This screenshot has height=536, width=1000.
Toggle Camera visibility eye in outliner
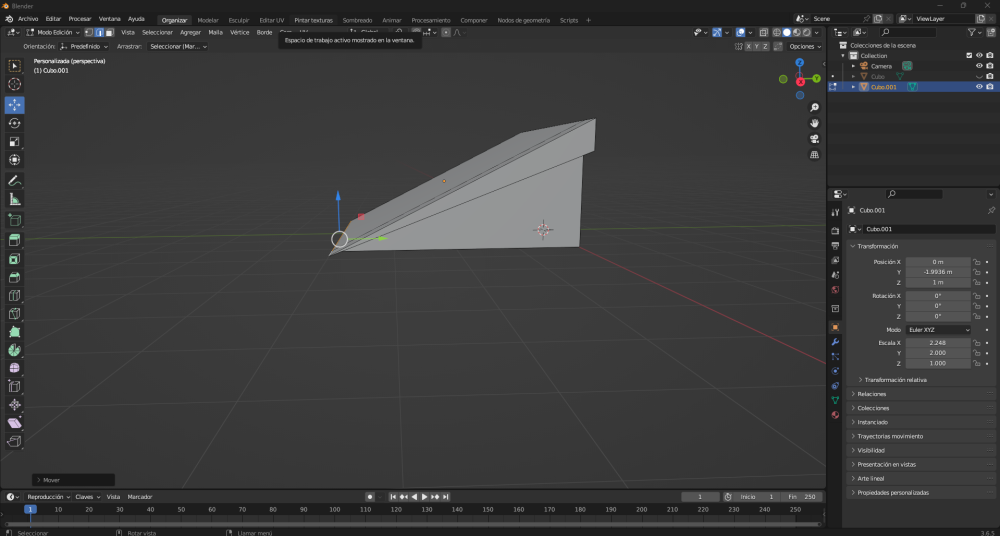979,66
